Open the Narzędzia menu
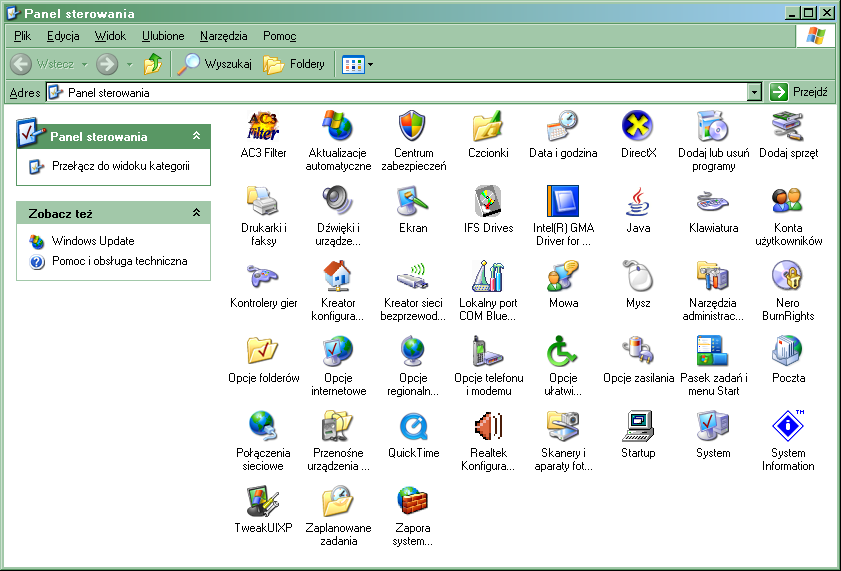The width and height of the screenshot is (841, 571). 223,36
